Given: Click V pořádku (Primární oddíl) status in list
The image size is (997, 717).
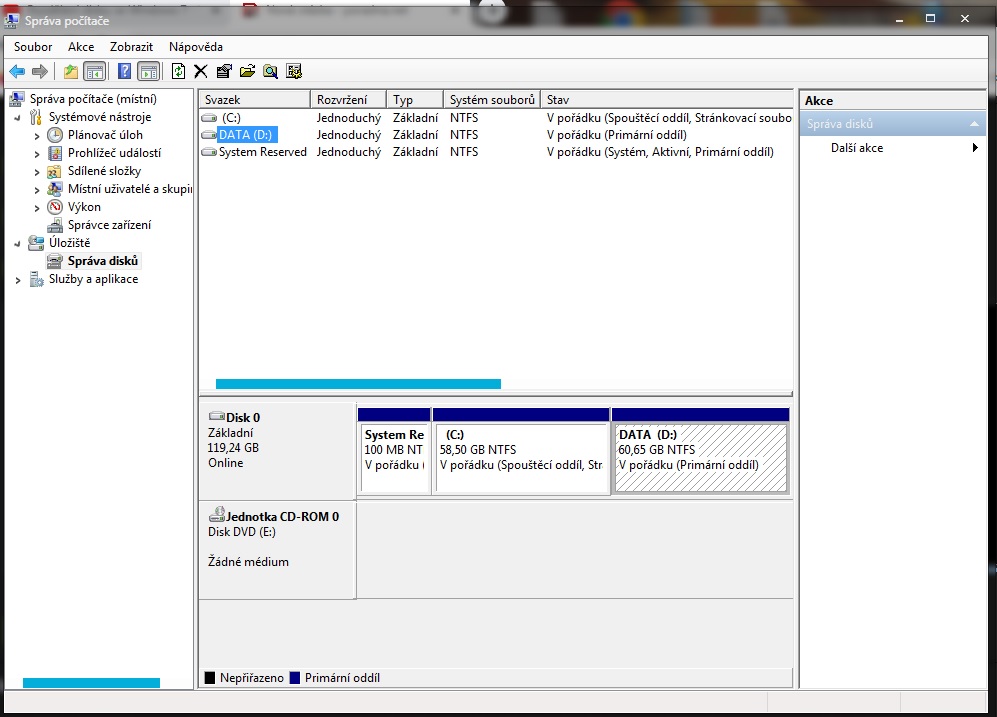Looking at the screenshot, I should click(x=617, y=135).
